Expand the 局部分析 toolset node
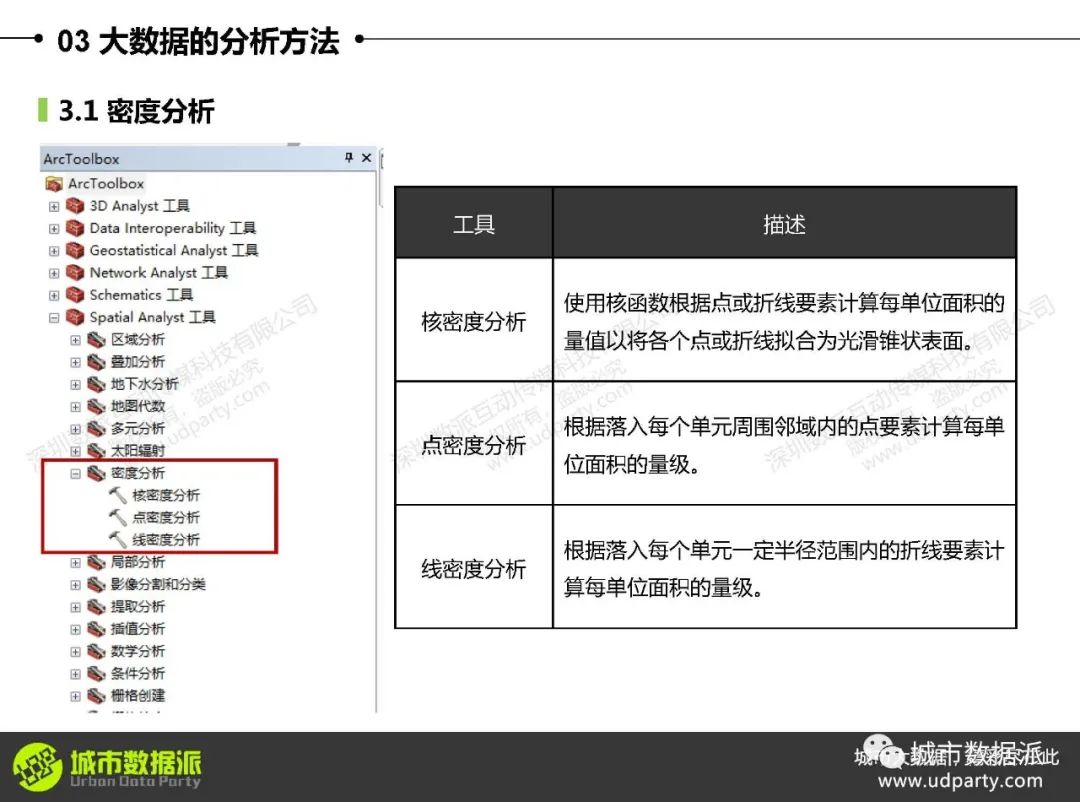Image resolution: width=1080 pixels, height=802 pixels. [x=76, y=563]
